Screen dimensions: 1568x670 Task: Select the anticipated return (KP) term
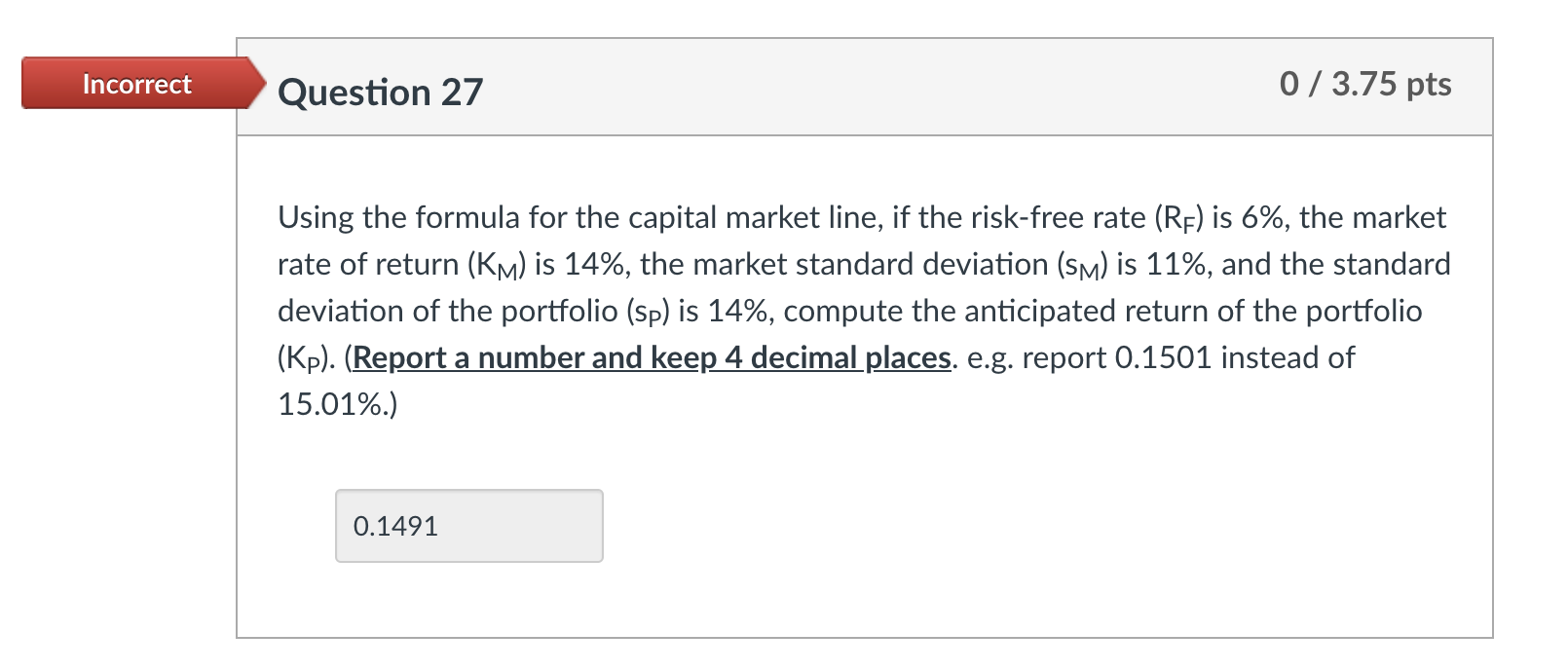point(302,357)
